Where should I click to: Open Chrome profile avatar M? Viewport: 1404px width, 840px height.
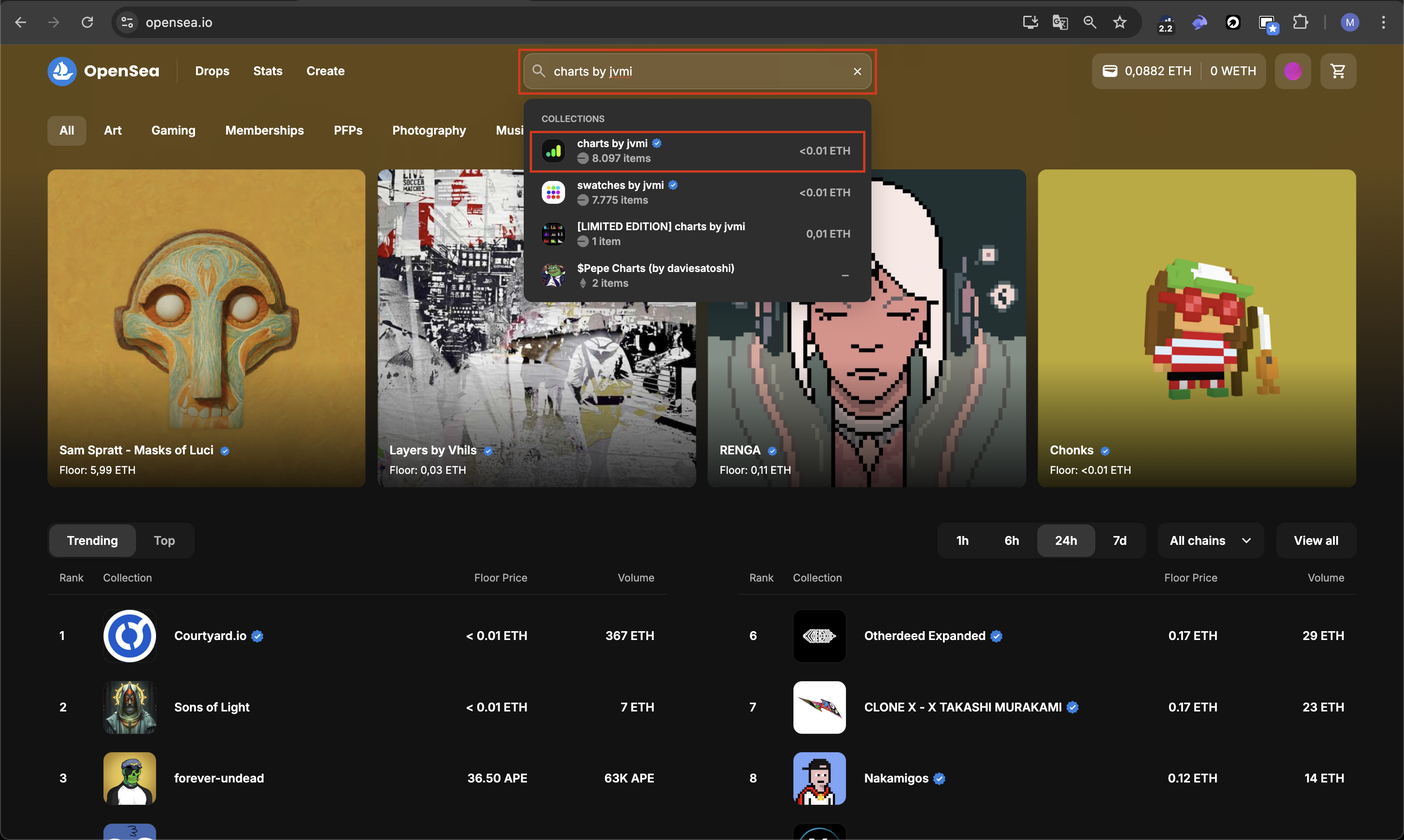pyautogui.click(x=1350, y=23)
